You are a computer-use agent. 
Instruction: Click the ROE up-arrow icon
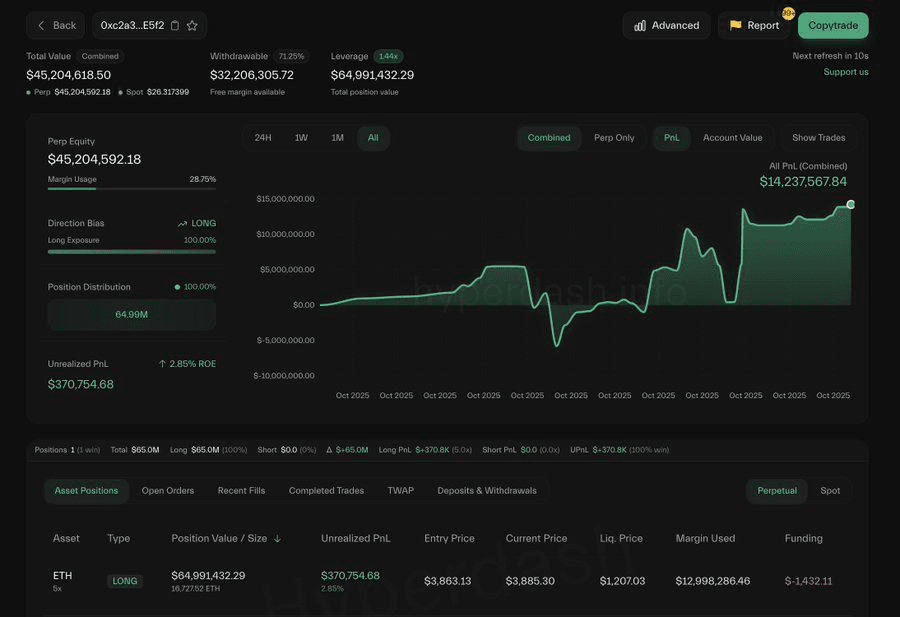(162, 364)
